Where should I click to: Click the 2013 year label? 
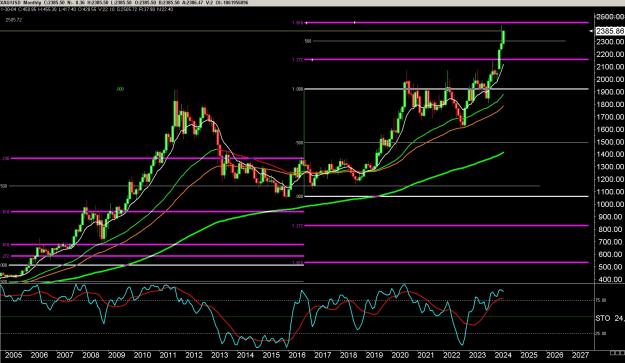coord(220,355)
